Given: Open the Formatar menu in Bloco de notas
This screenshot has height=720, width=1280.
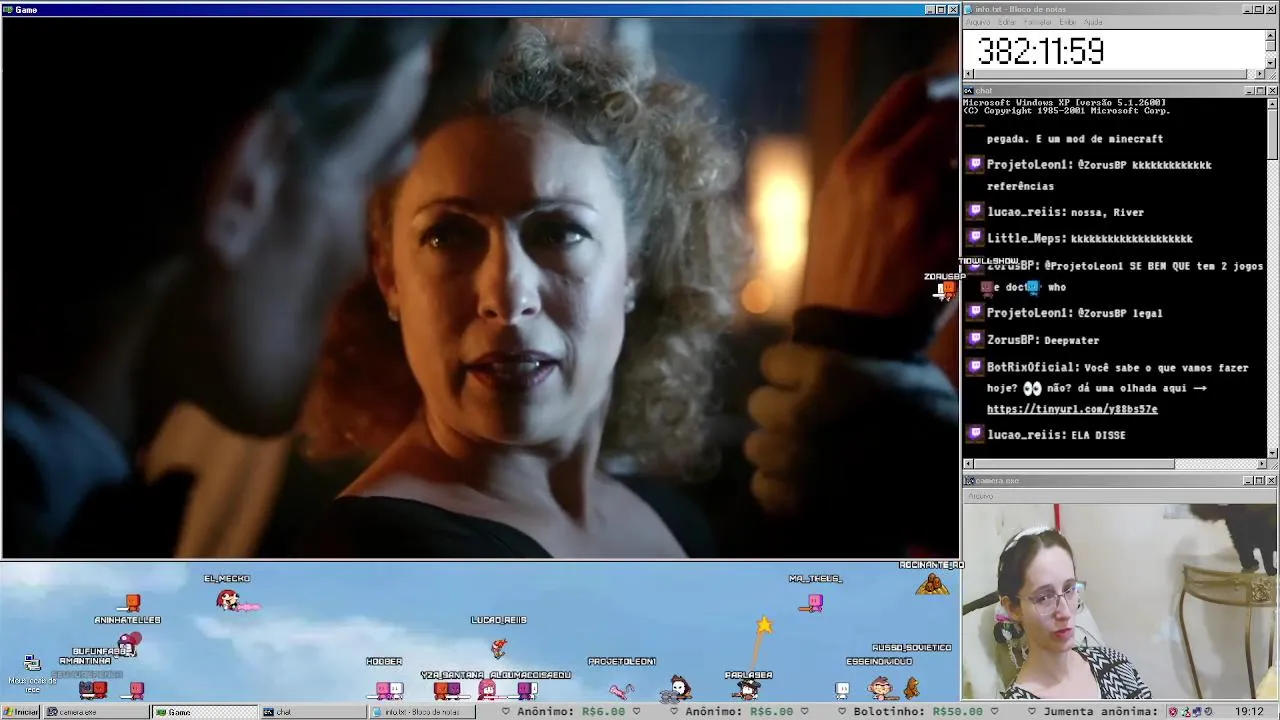Looking at the screenshot, I should [x=1037, y=22].
